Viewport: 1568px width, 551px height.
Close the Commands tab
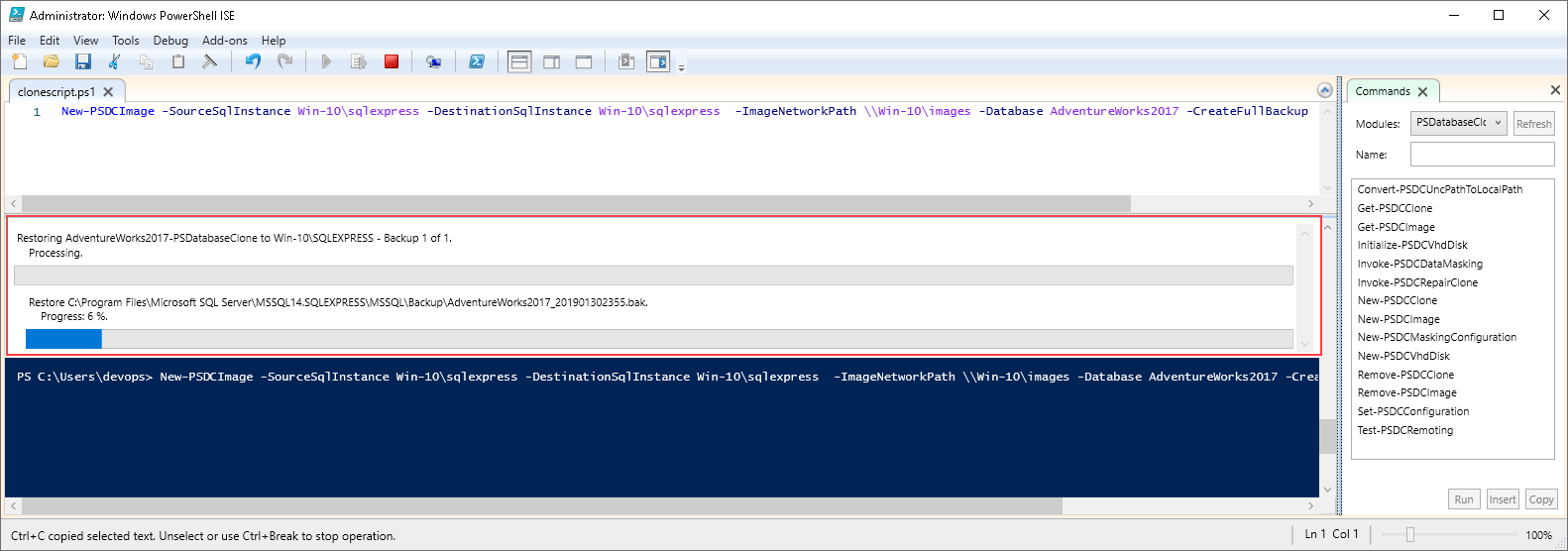pos(1423,91)
